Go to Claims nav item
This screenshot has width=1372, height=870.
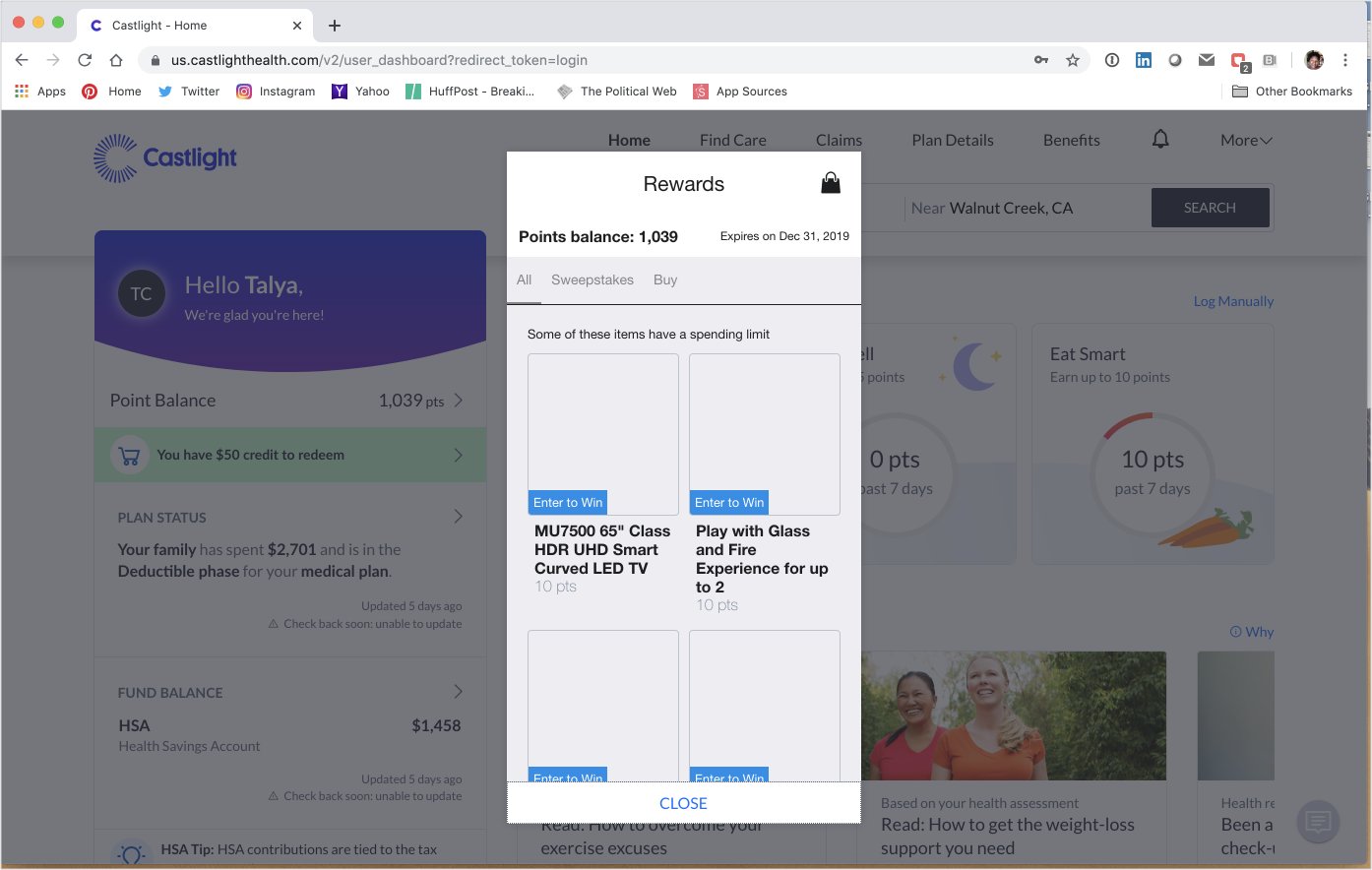(x=839, y=140)
